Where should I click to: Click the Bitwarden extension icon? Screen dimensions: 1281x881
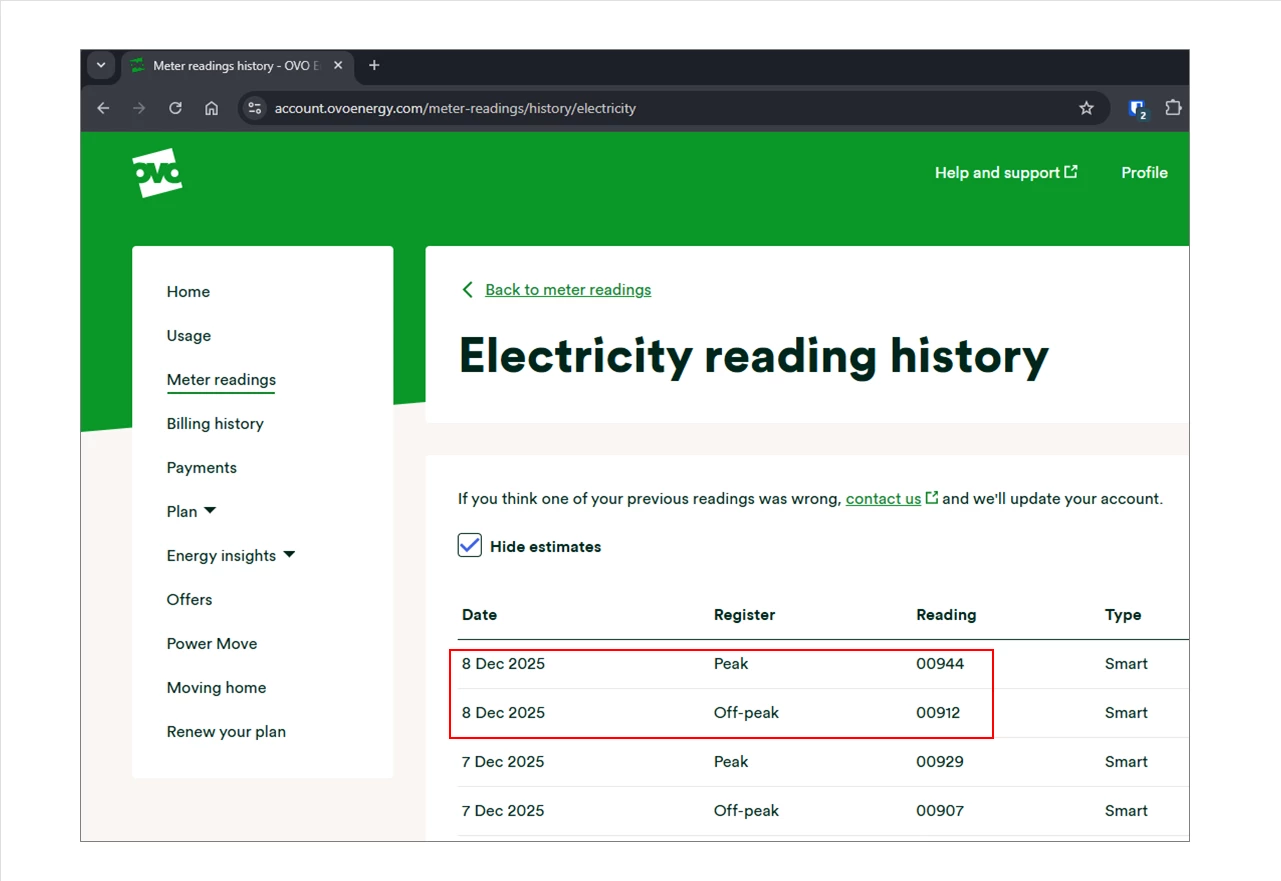coord(1138,109)
